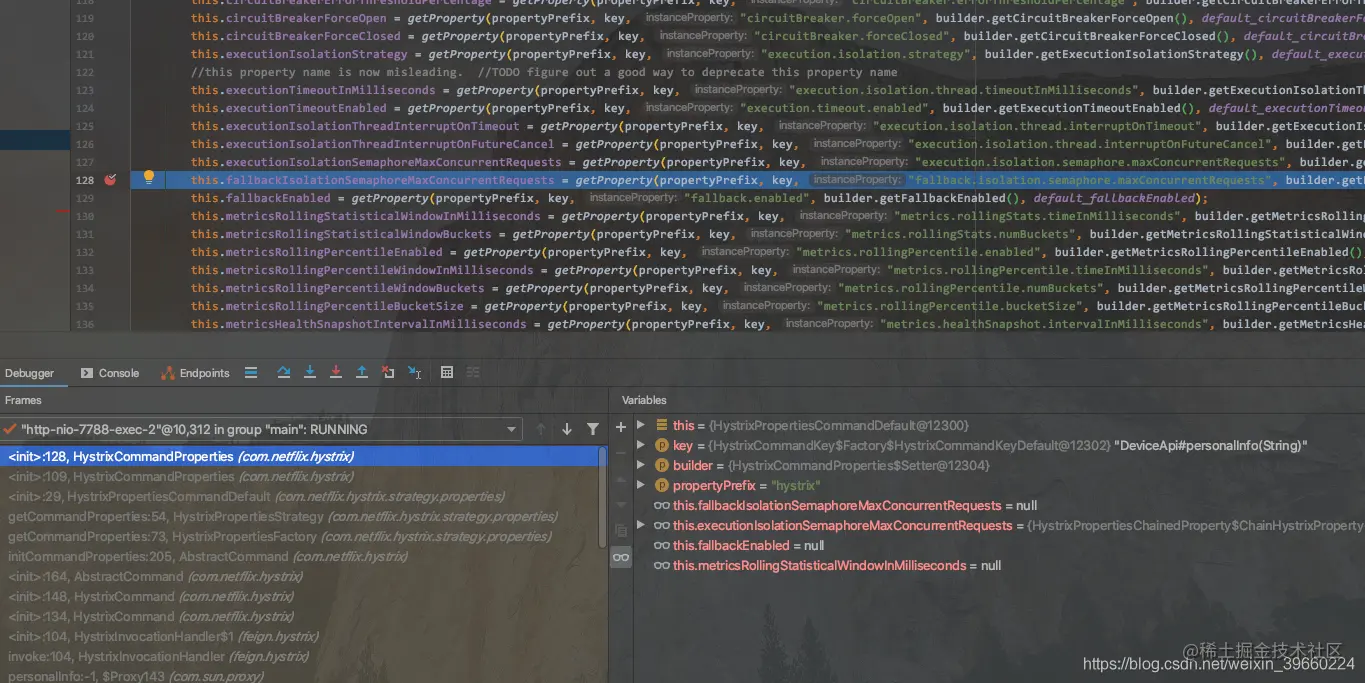Expand the 'builder' variable node
This screenshot has height=683, width=1365.
(x=641, y=465)
